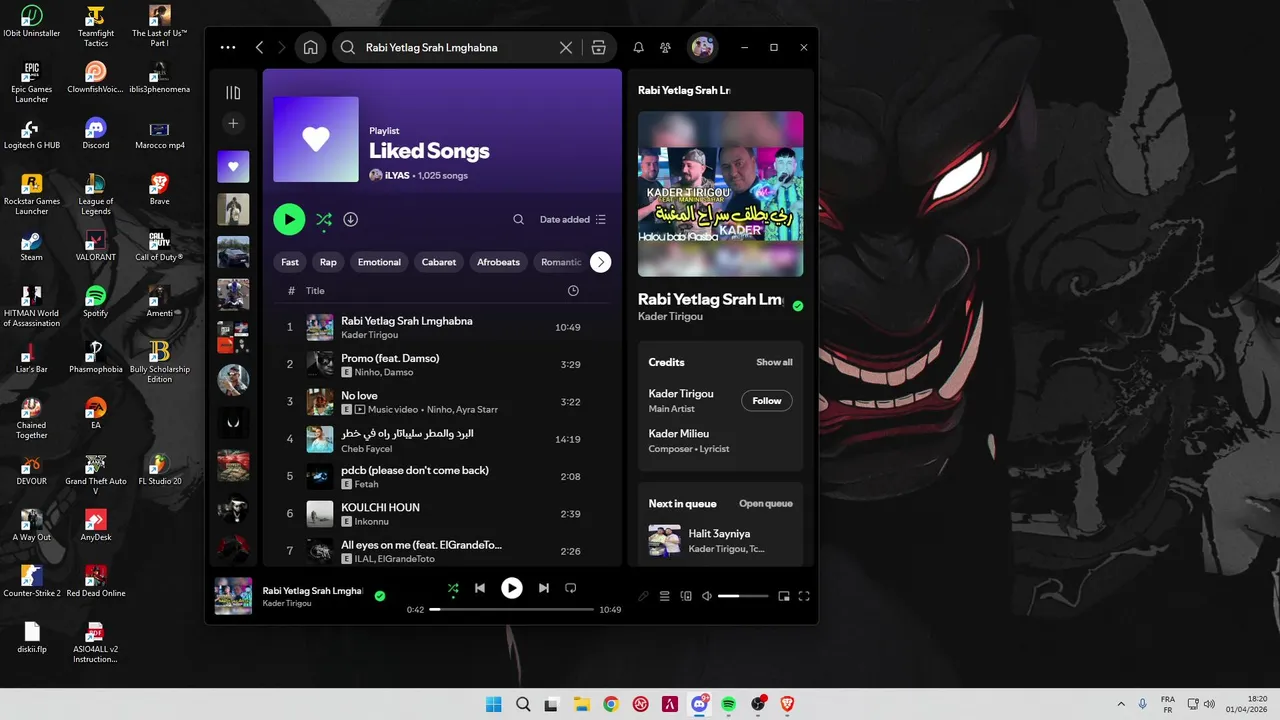Open the Browse icon in search bar
Screen dimensions: 1280x720
click(598, 47)
